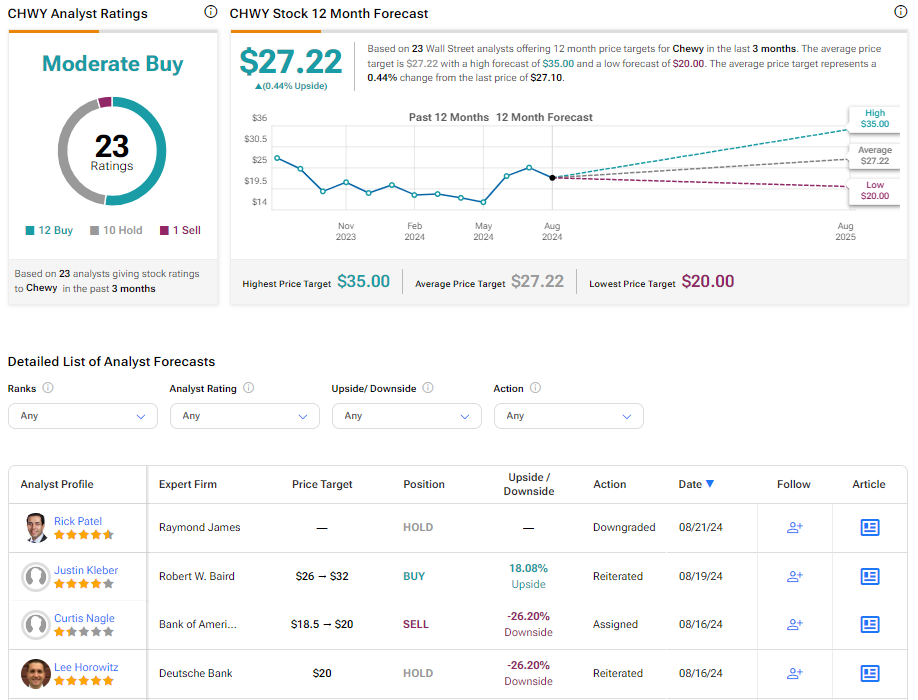This screenshot has height=700, width=918.
Task: Open Curtis Nagle analyst profile link
Action: pos(84,618)
